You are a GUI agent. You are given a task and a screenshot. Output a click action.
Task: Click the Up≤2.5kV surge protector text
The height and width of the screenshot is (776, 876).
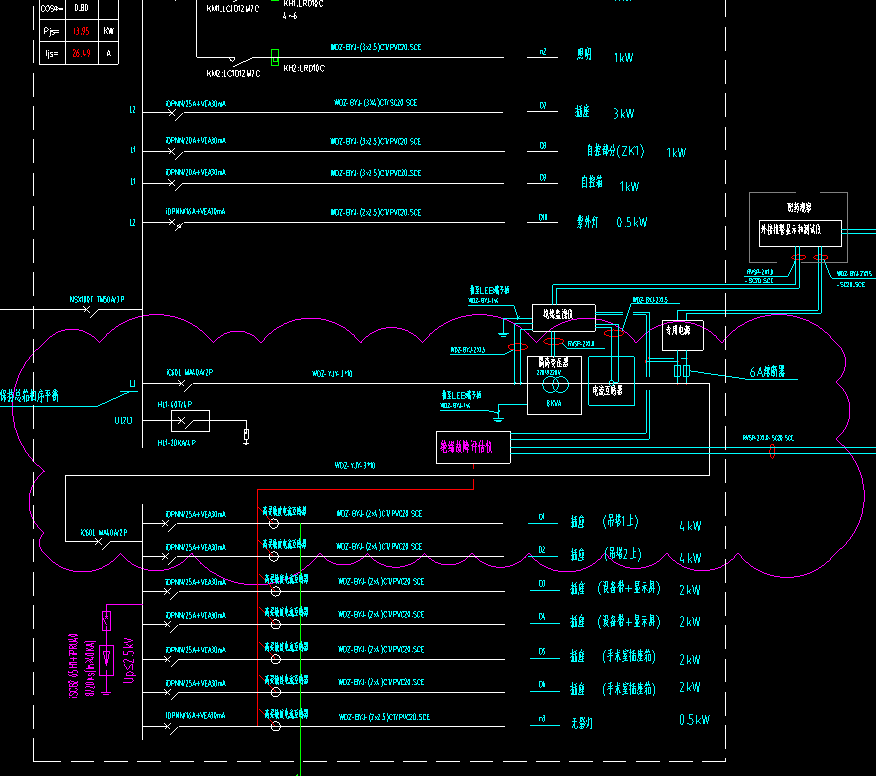click(129, 660)
